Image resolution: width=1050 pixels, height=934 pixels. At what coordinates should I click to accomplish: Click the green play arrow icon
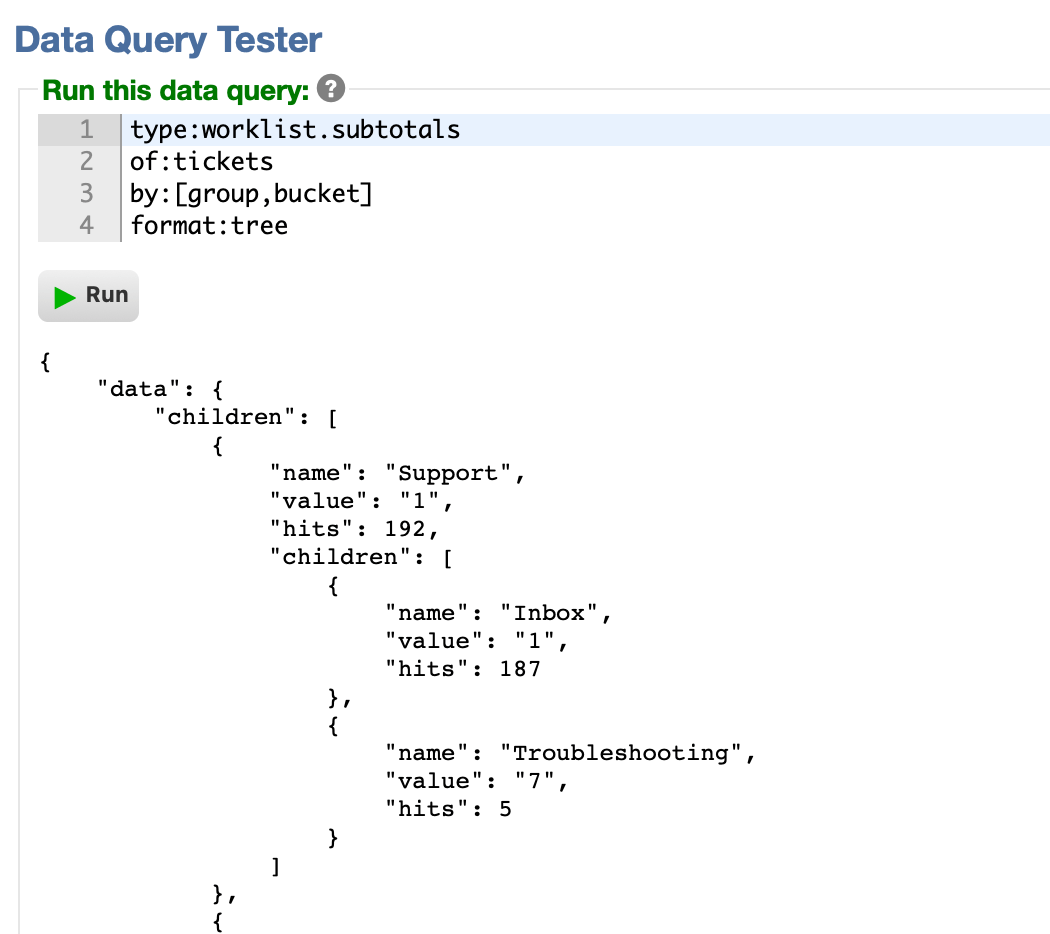pyautogui.click(x=64, y=297)
